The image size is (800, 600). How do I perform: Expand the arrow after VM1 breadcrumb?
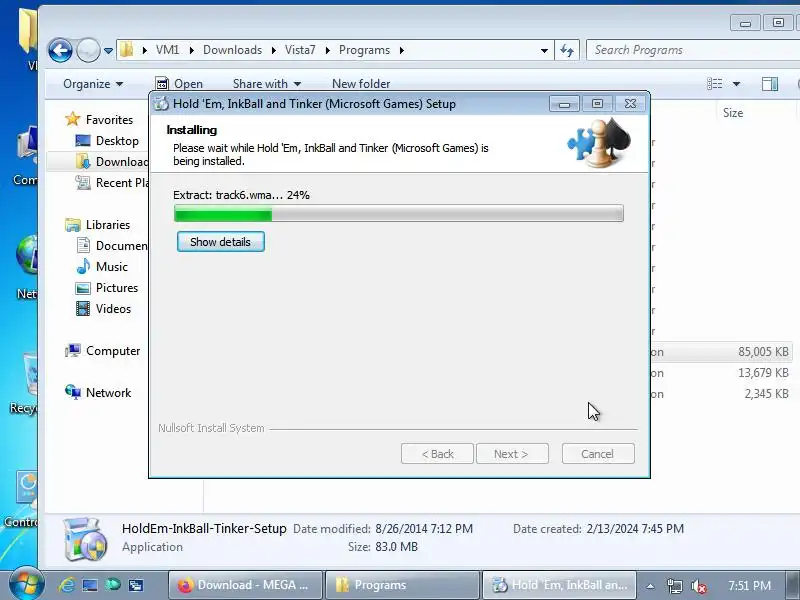pos(192,50)
